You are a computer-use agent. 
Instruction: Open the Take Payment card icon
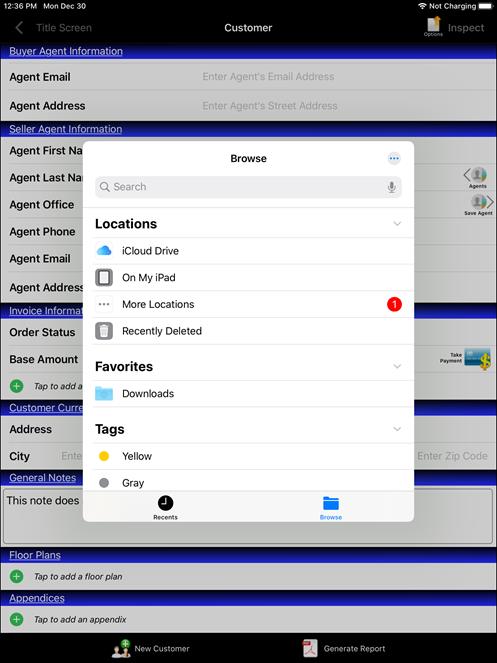[x=478, y=359]
